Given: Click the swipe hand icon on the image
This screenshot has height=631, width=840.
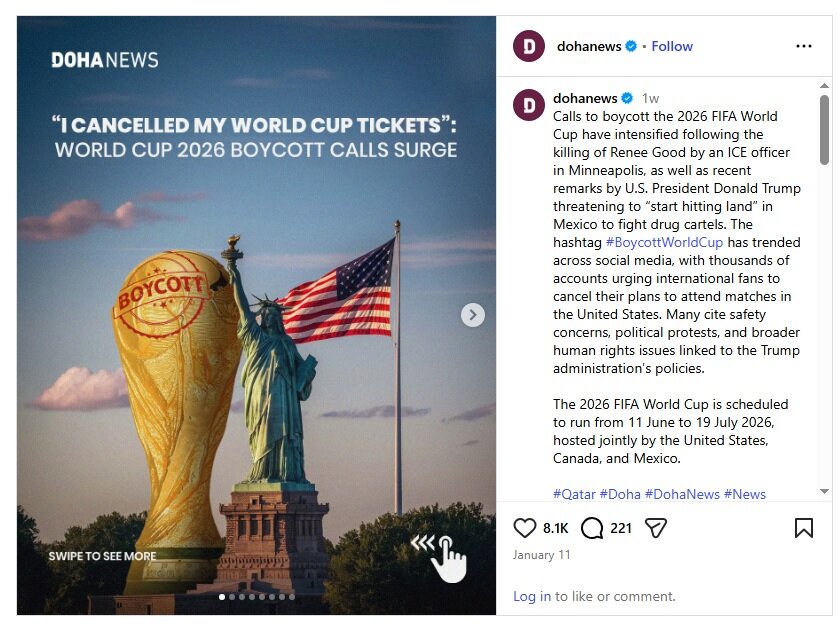Looking at the screenshot, I should click(x=446, y=555).
